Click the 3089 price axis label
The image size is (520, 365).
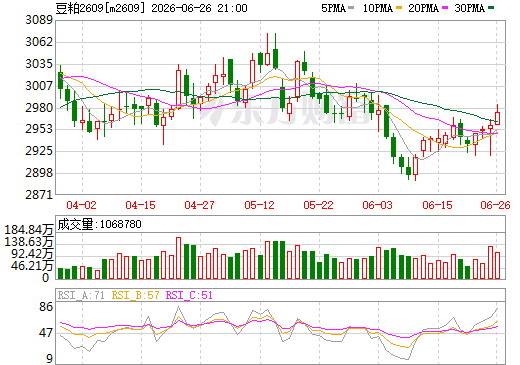tap(39, 20)
